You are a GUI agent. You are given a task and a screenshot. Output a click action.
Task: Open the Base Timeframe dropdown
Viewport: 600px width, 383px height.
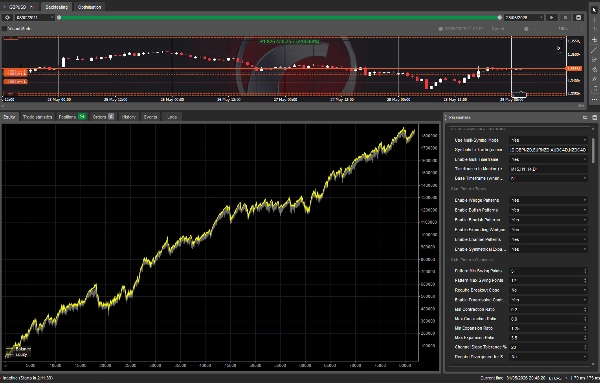[x=548, y=179]
